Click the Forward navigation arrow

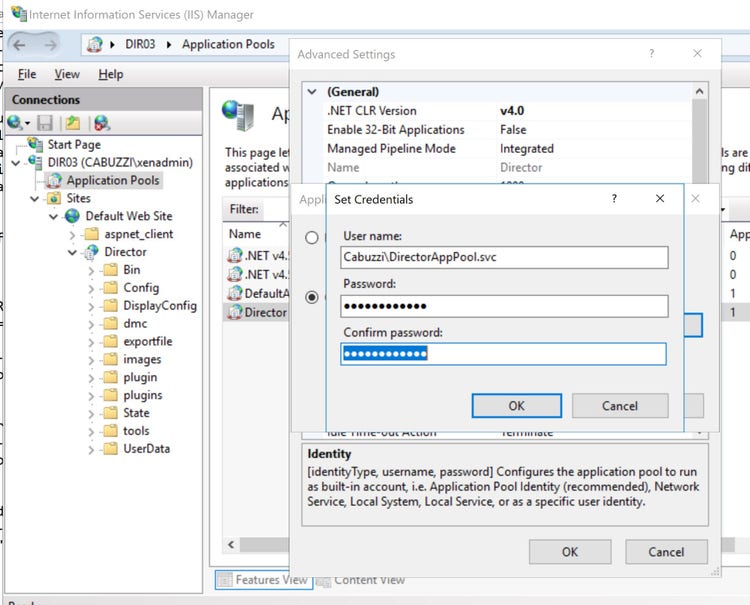click(x=50, y=45)
